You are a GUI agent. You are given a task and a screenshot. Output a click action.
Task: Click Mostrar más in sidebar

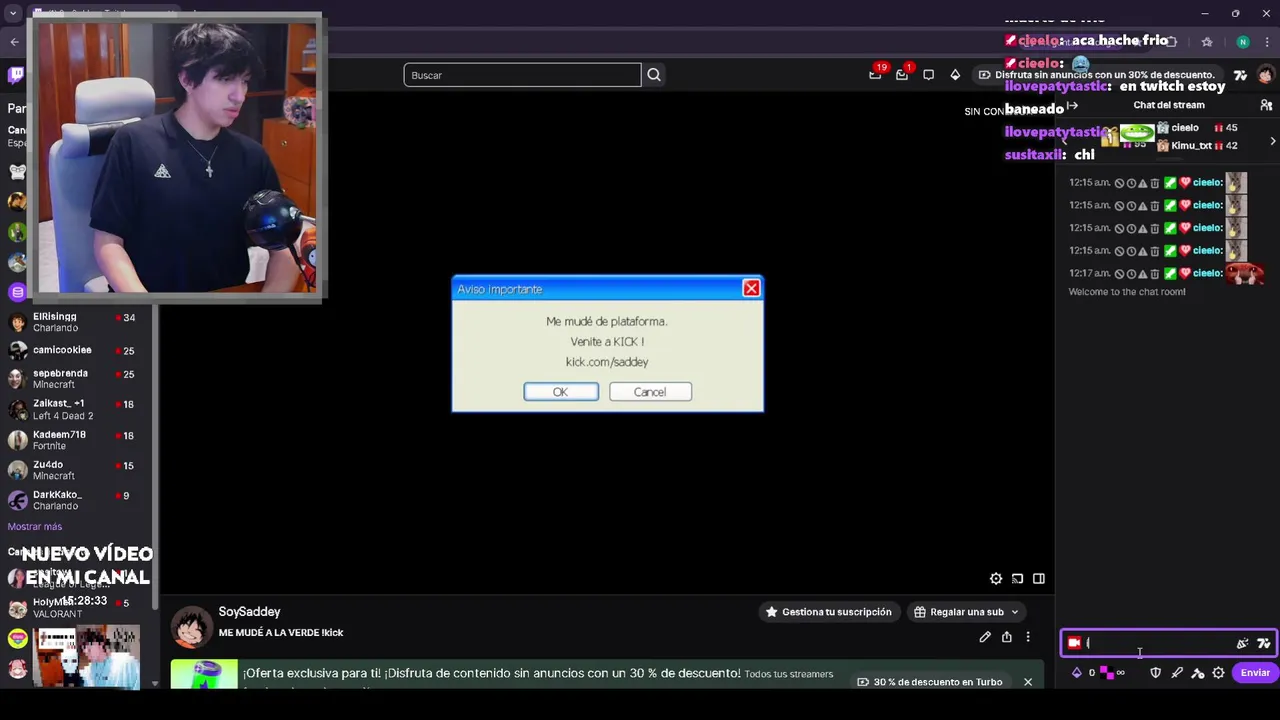click(x=35, y=526)
